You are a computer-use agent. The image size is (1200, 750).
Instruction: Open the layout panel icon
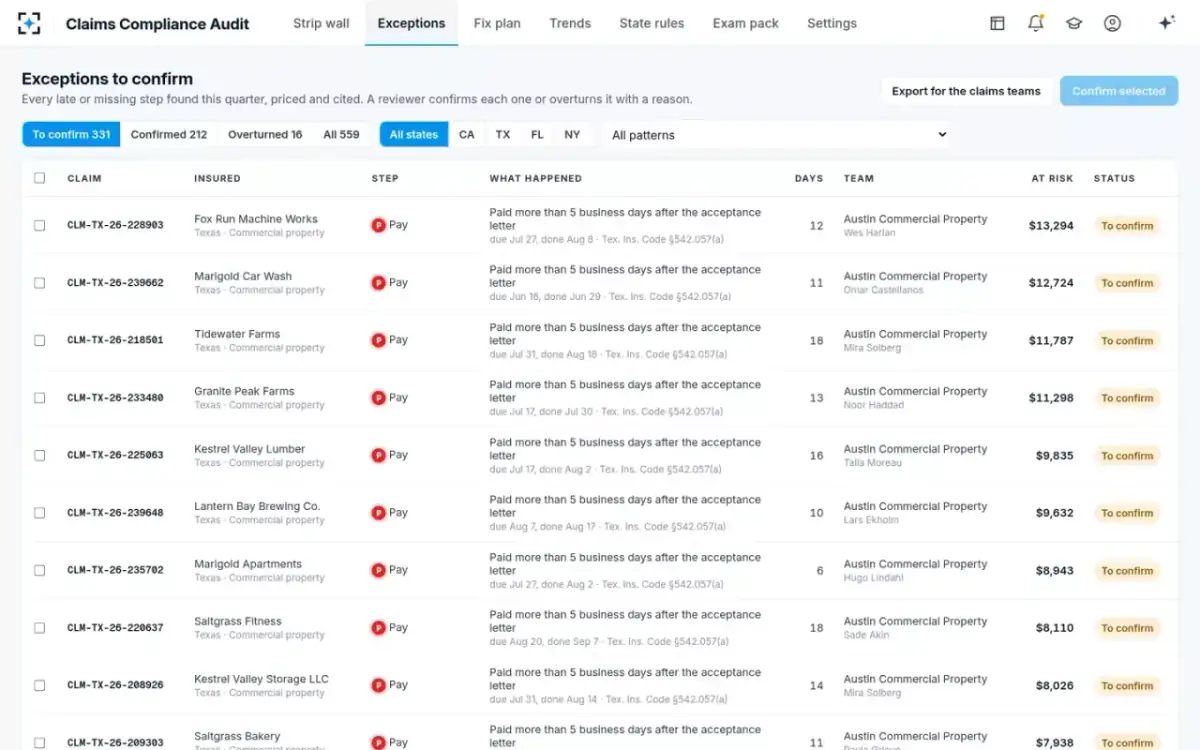(997, 23)
